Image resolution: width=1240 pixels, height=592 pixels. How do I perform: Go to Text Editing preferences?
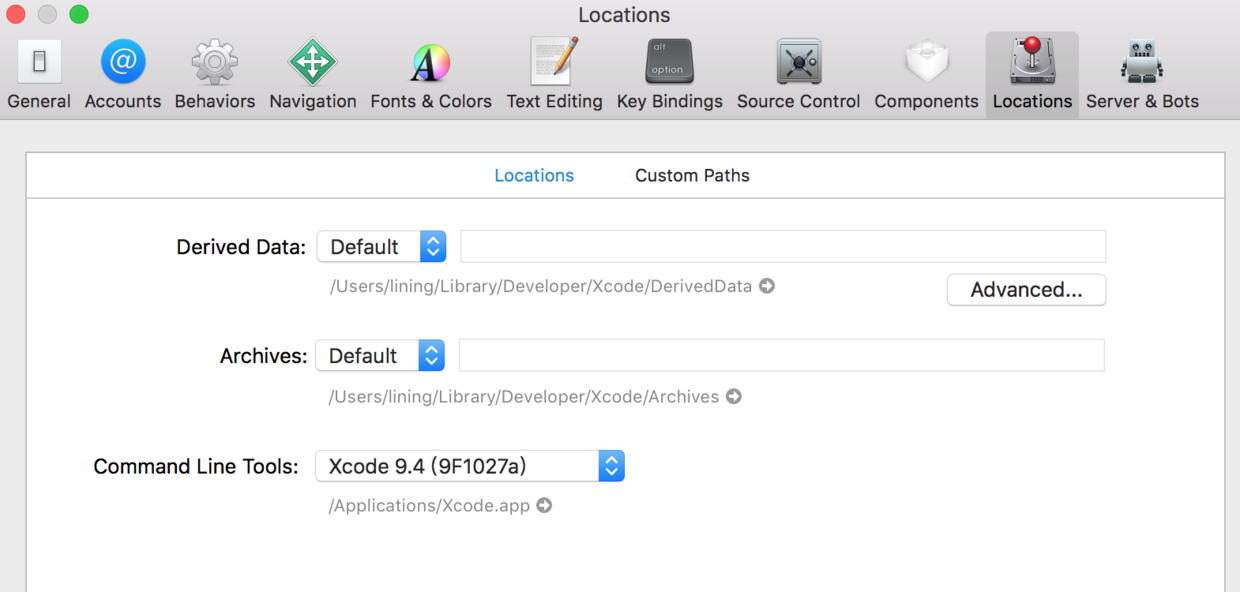pos(554,75)
